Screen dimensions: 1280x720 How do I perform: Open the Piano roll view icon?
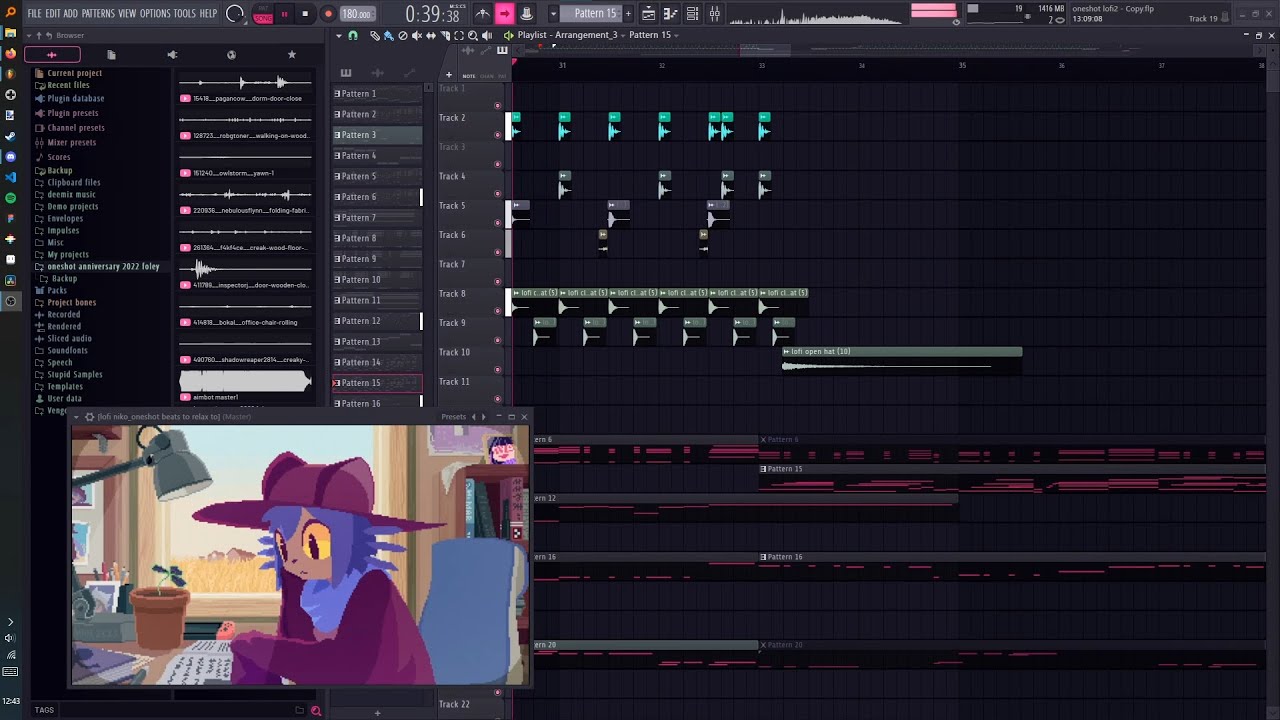pos(670,14)
